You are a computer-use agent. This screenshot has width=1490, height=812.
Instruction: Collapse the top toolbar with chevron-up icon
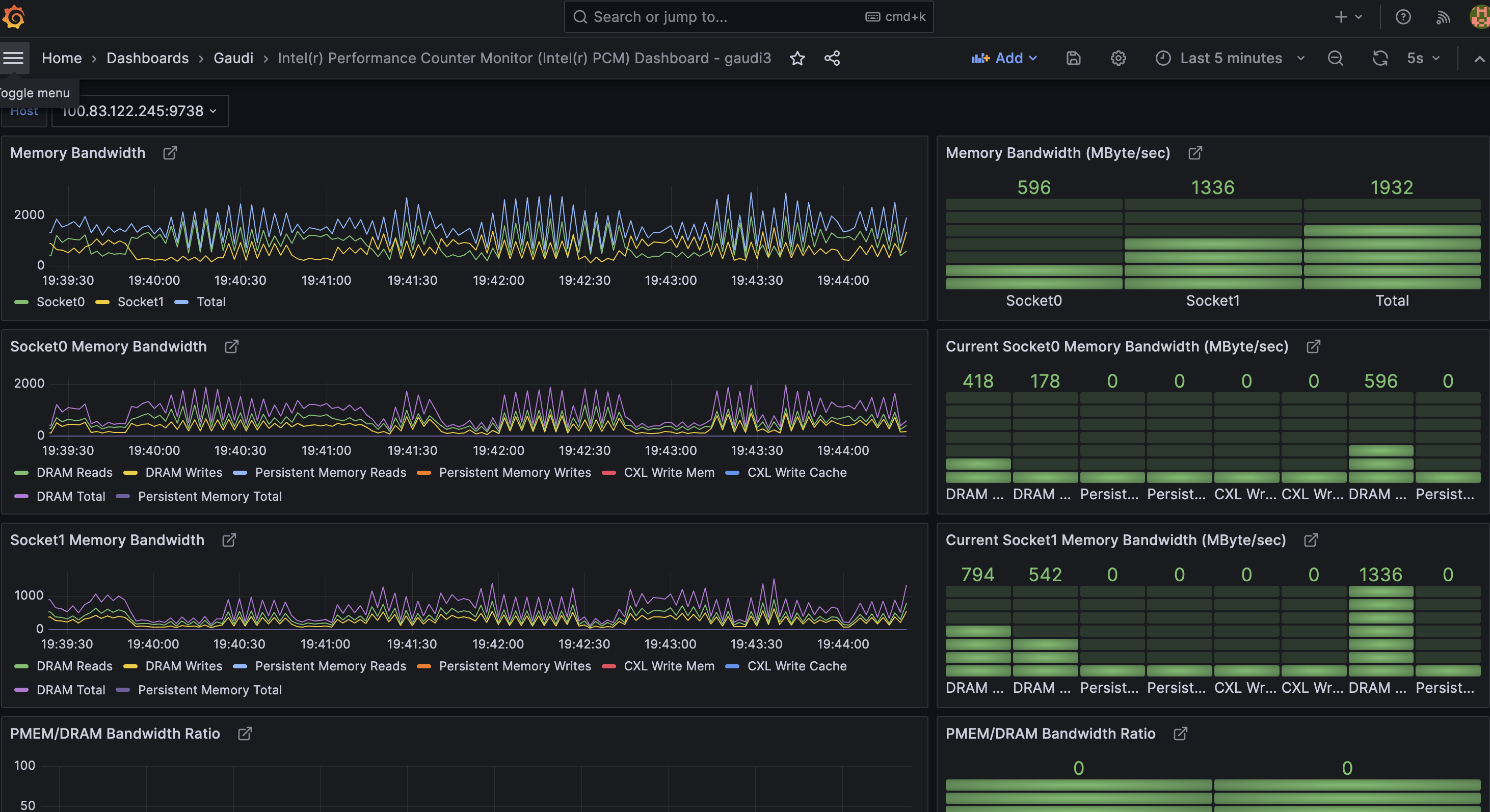1480,58
